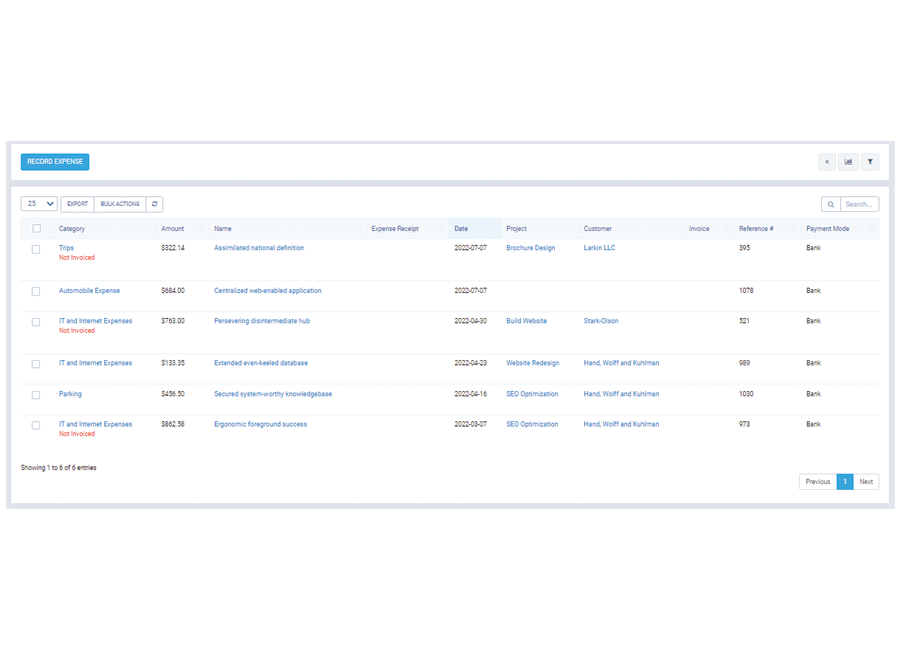The width and height of the screenshot is (900, 650).
Task: Click the magnifier search icon
Action: (x=830, y=204)
